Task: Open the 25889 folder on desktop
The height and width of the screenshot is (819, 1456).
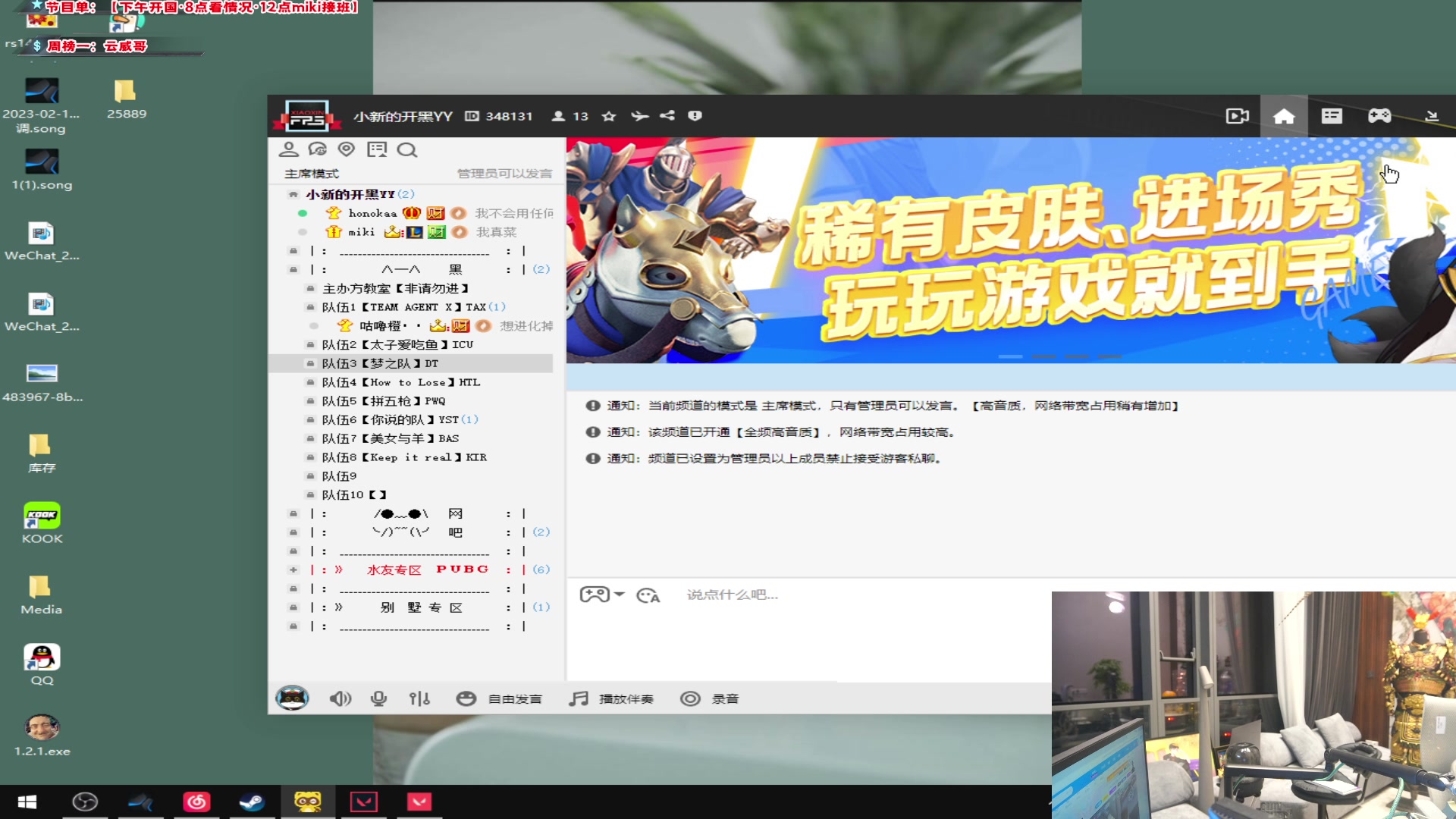Action: [x=126, y=99]
